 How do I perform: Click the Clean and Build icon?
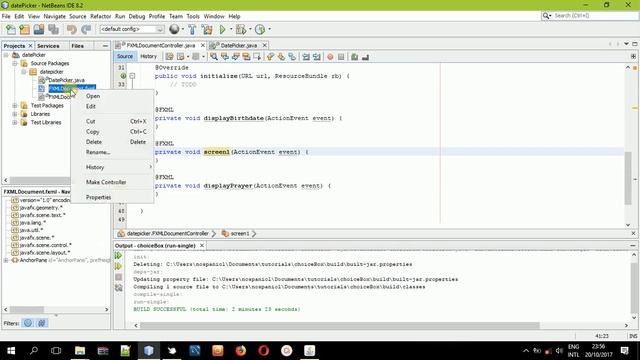(x=207, y=29)
